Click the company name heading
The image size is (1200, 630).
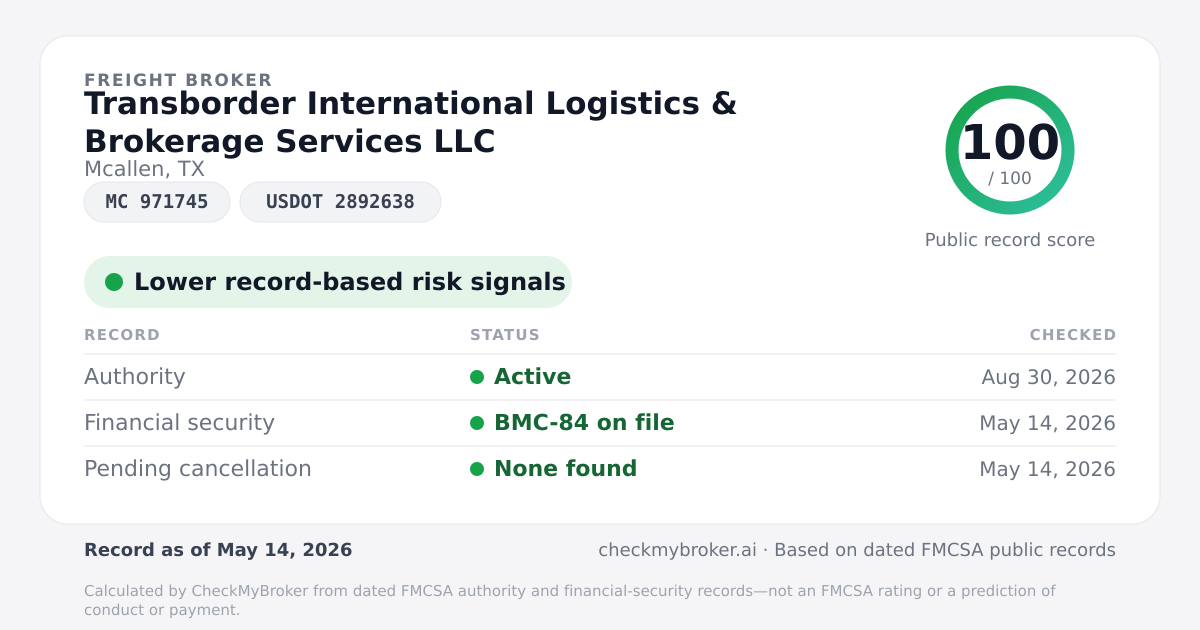click(410, 122)
